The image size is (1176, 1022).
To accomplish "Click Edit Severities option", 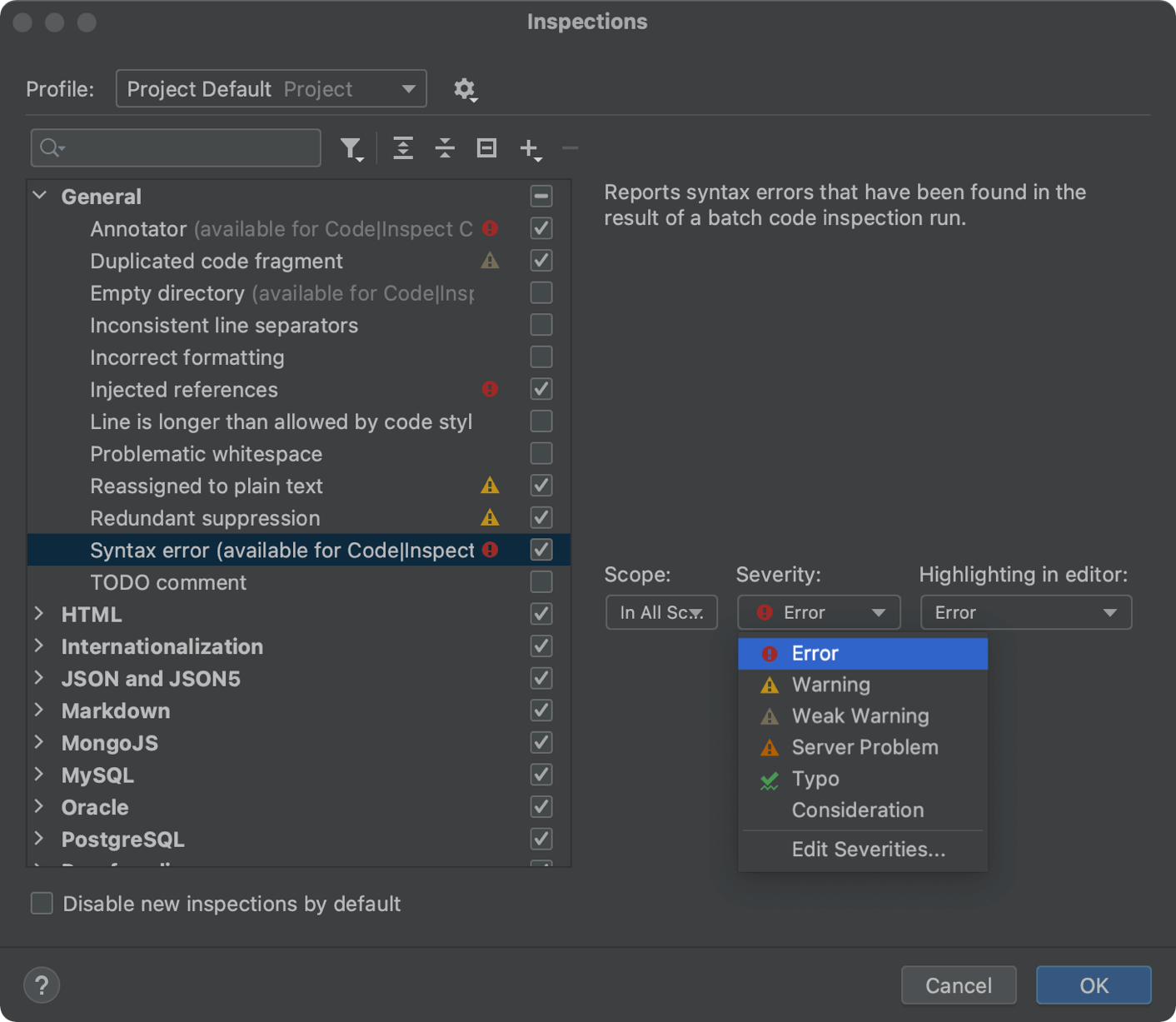I will click(868, 849).
